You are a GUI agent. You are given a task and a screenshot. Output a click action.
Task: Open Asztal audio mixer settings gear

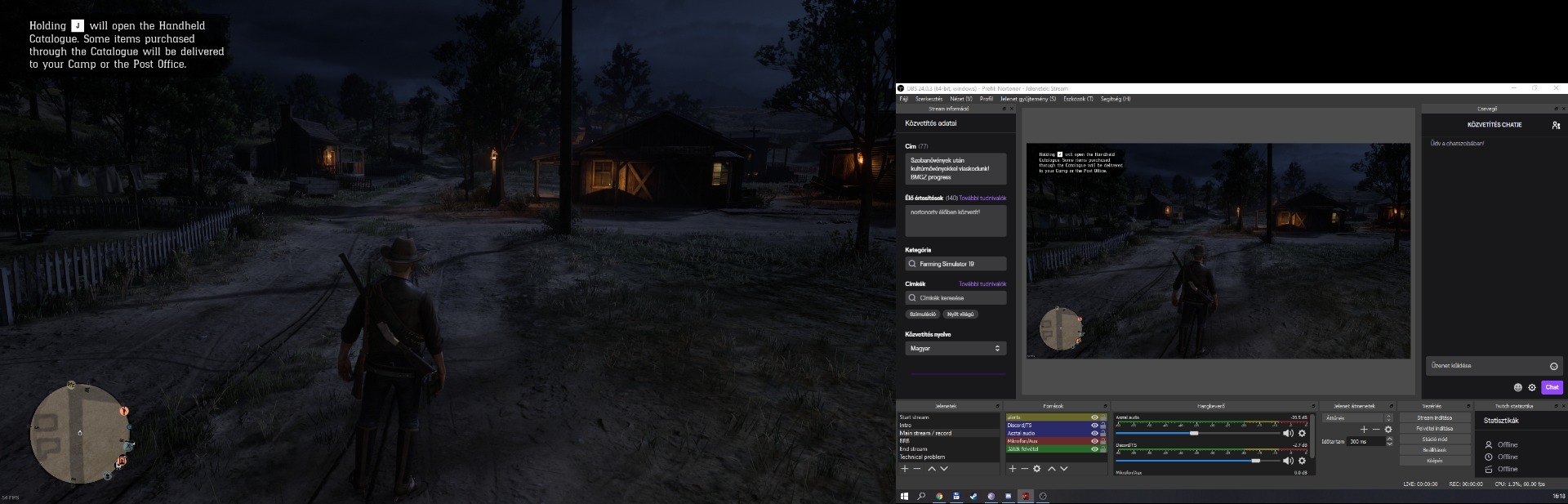click(x=1303, y=434)
